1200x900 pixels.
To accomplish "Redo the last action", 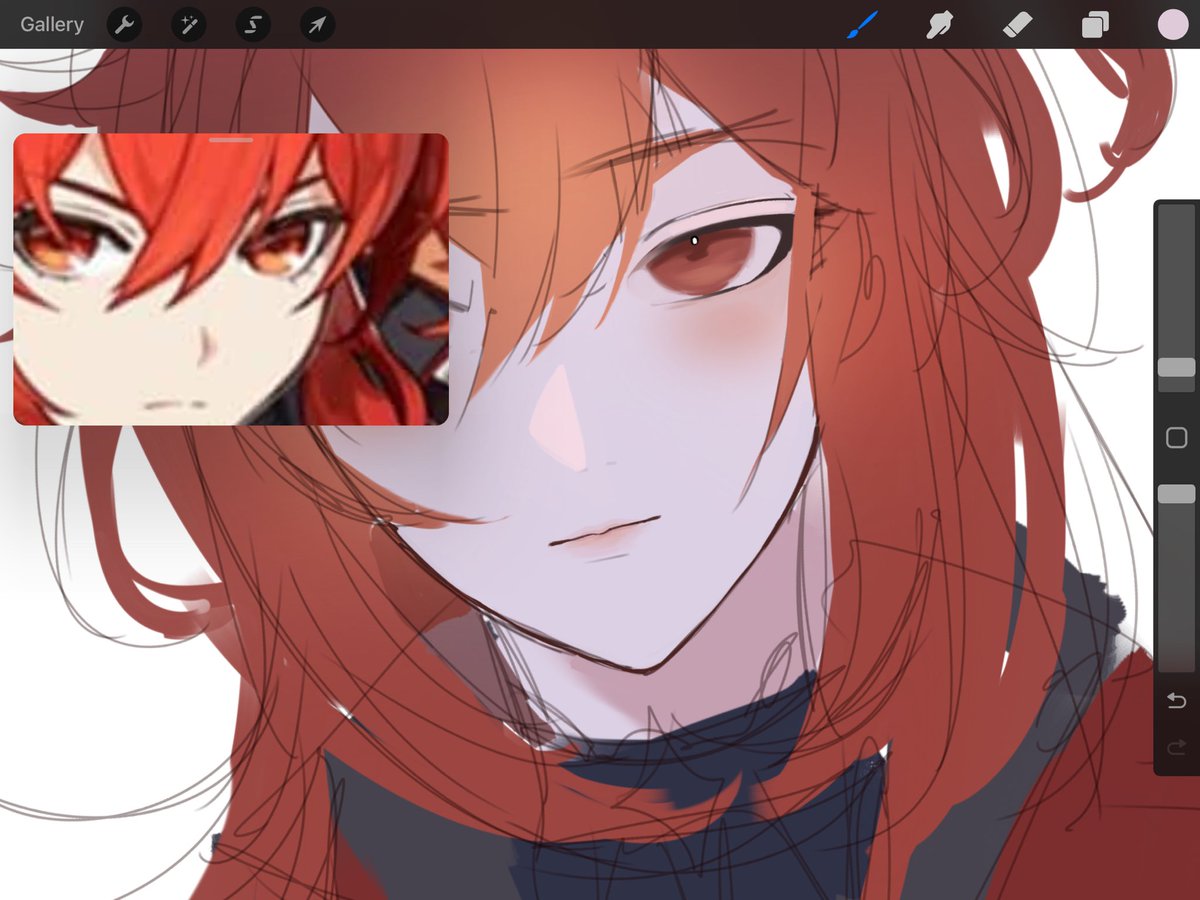I will pyautogui.click(x=1176, y=746).
